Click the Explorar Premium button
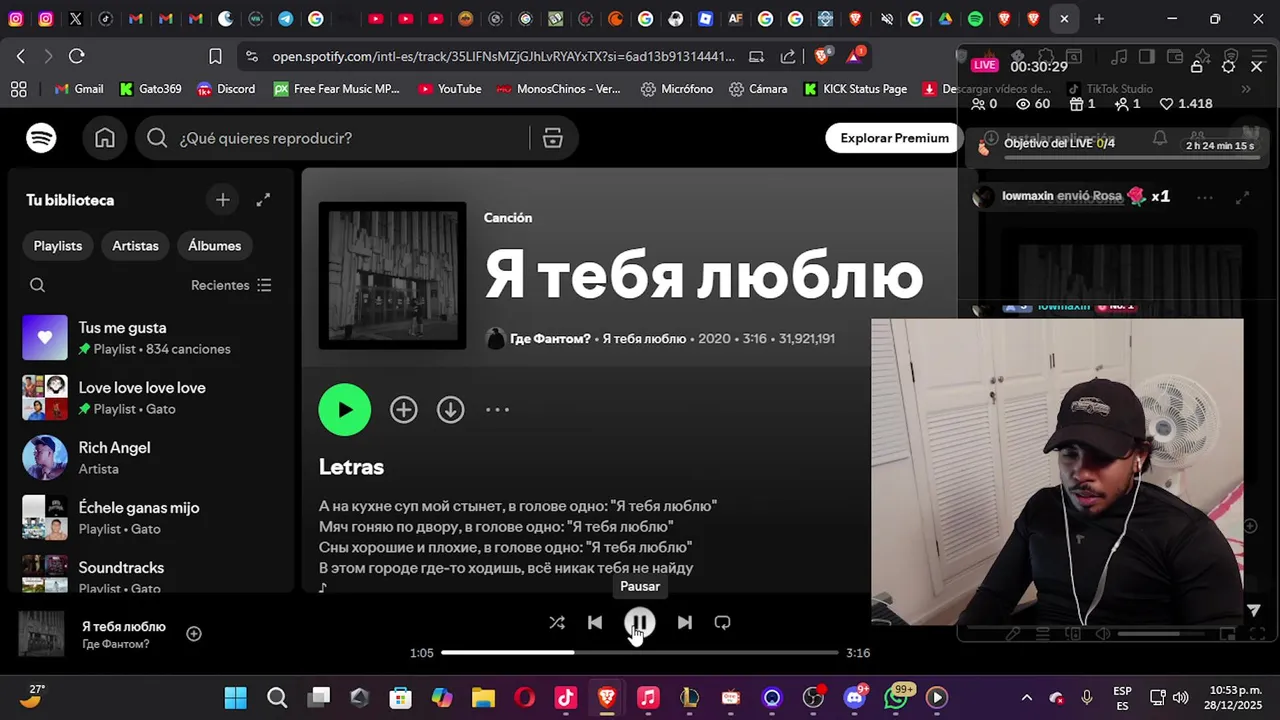The width and height of the screenshot is (1280, 720). point(894,138)
